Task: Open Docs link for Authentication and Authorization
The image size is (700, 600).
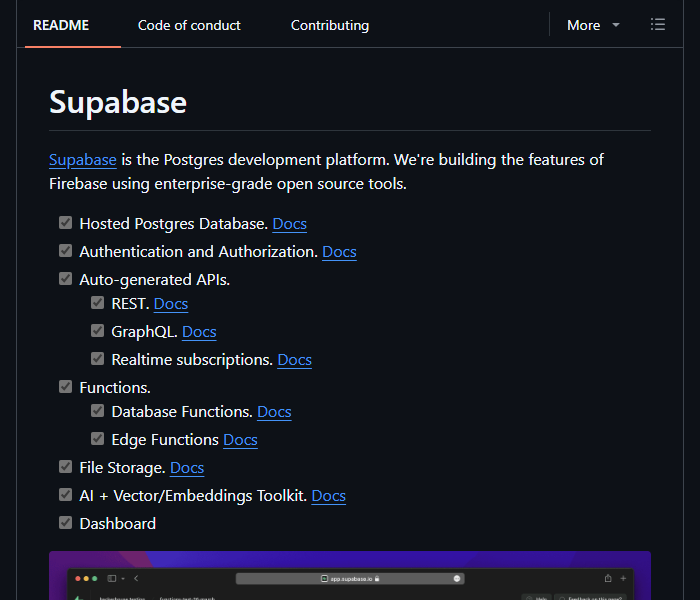Action: pos(339,252)
